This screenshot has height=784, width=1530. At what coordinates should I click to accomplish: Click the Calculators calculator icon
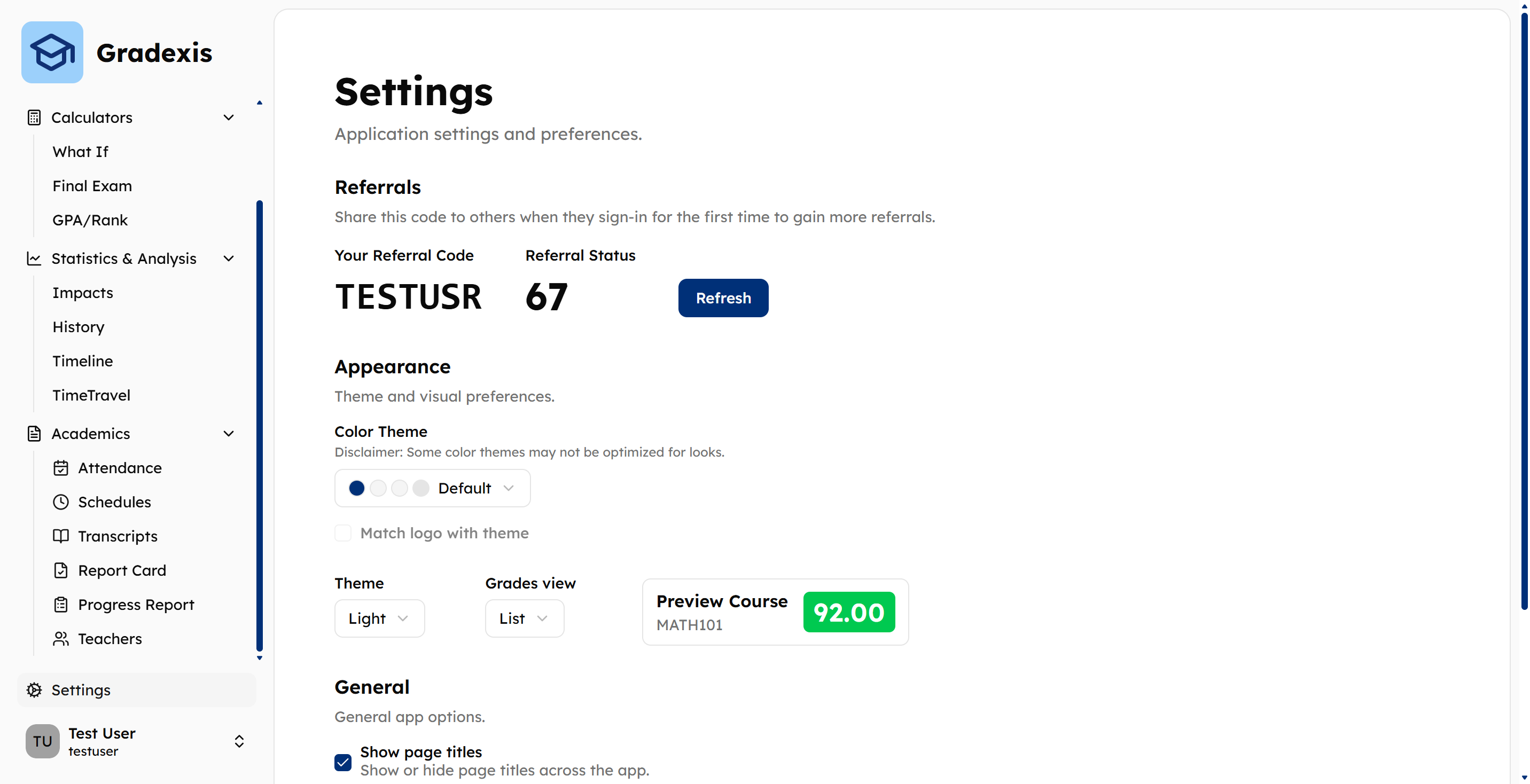click(x=34, y=117)
